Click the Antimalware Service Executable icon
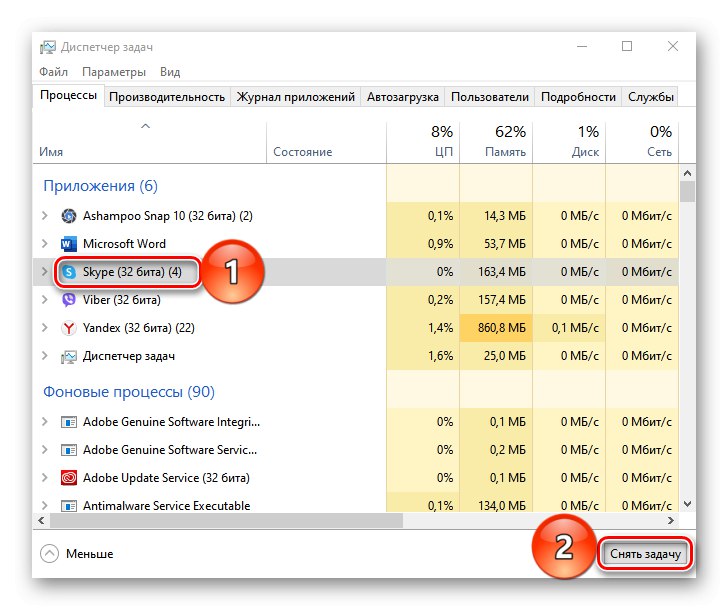This screenshot has width=728, height=610. coord(69,506)
